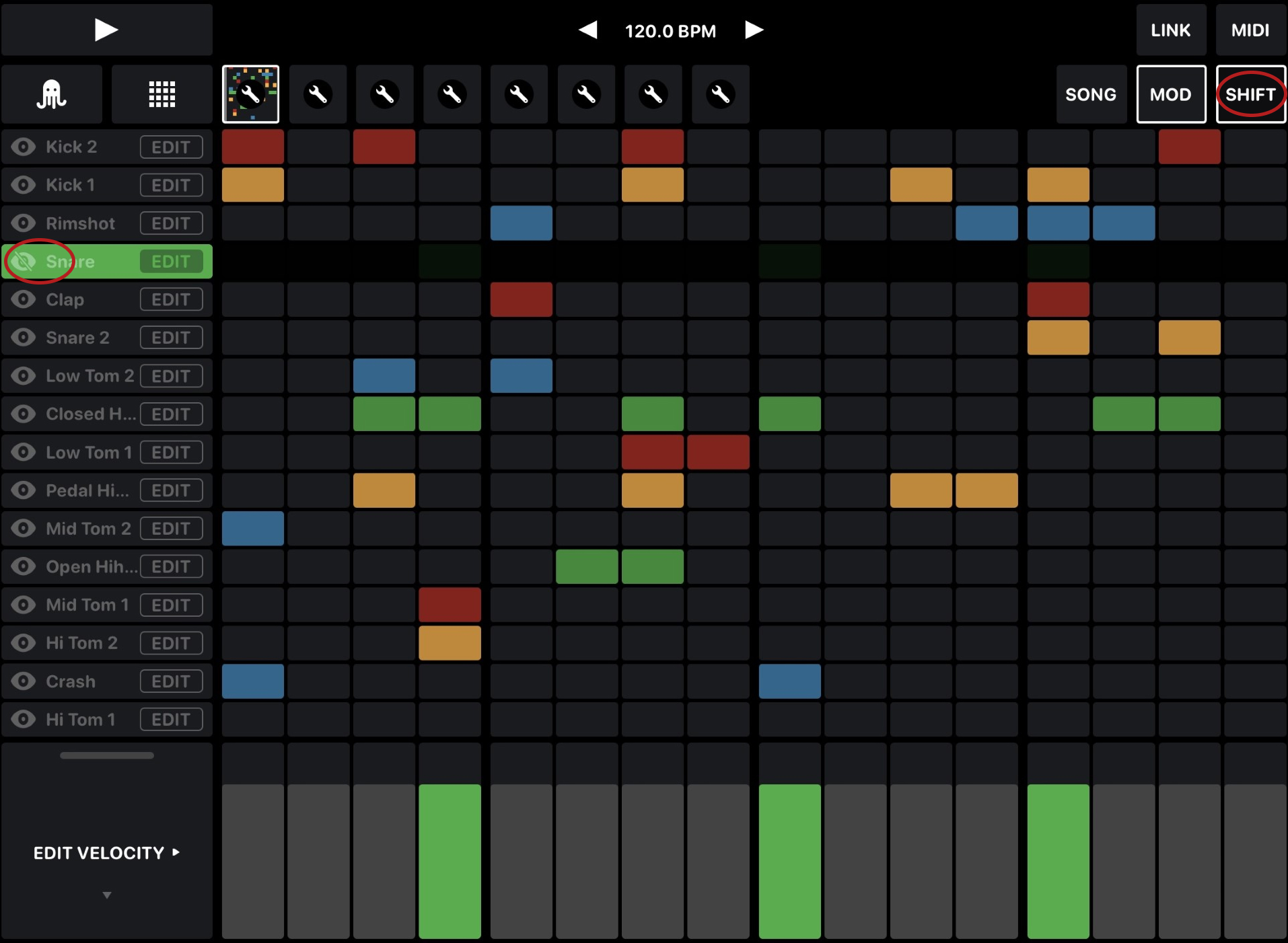This screenshot has height=943, width=1288.
Task: Select the first pattern with colored thumbnail
Action: [251, 94]
